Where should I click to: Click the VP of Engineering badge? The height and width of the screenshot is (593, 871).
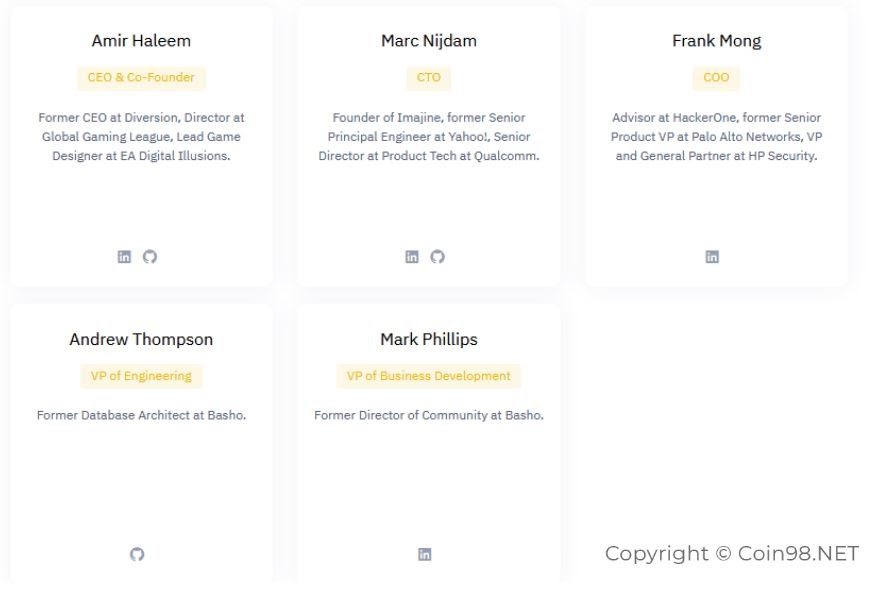pos(141,376)
